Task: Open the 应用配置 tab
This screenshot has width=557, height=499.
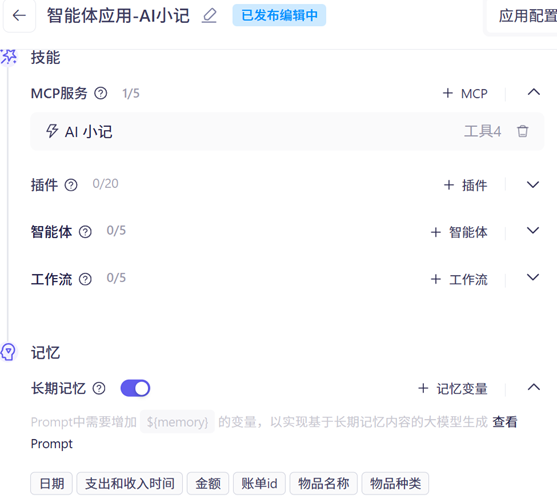Action: pyautogui.click(x=527, y=16)
